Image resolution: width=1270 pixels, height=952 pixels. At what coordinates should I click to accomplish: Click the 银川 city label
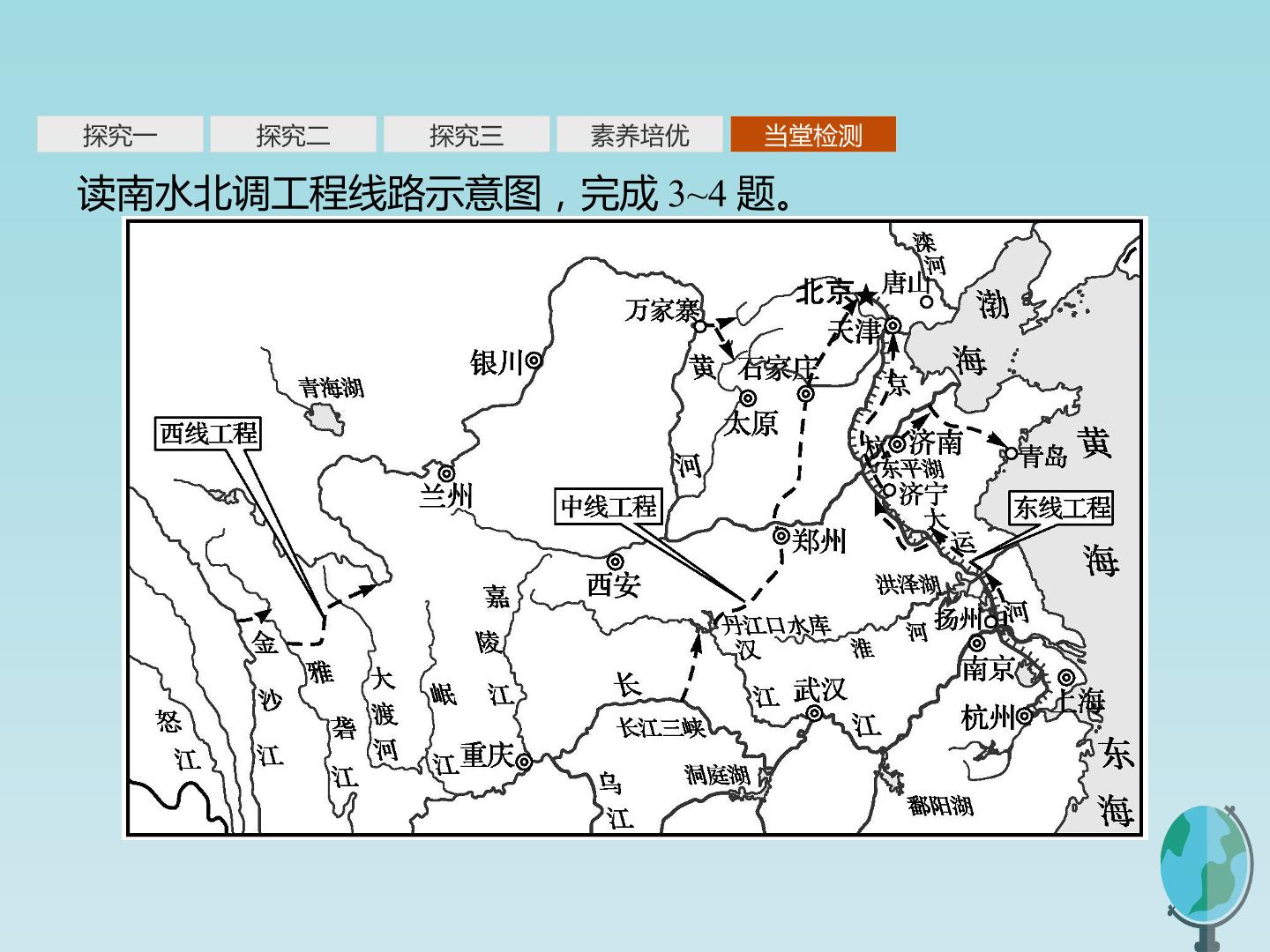pyautogui.click(x=497, y=361)
